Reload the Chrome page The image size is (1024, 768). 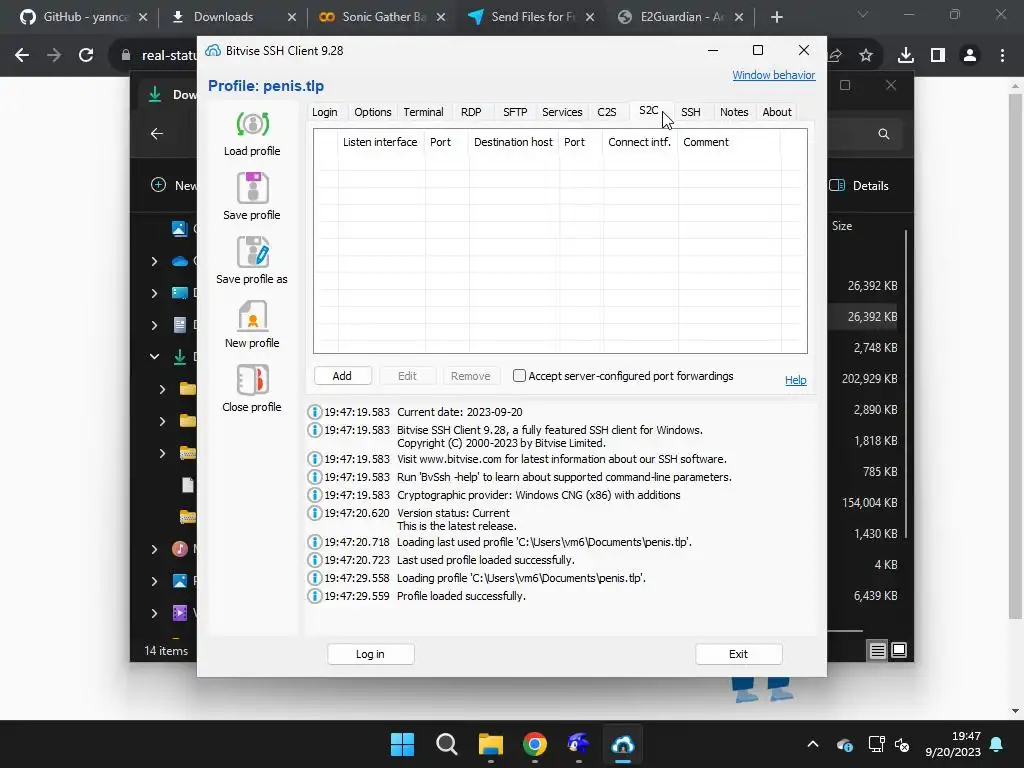pos(86,55)
